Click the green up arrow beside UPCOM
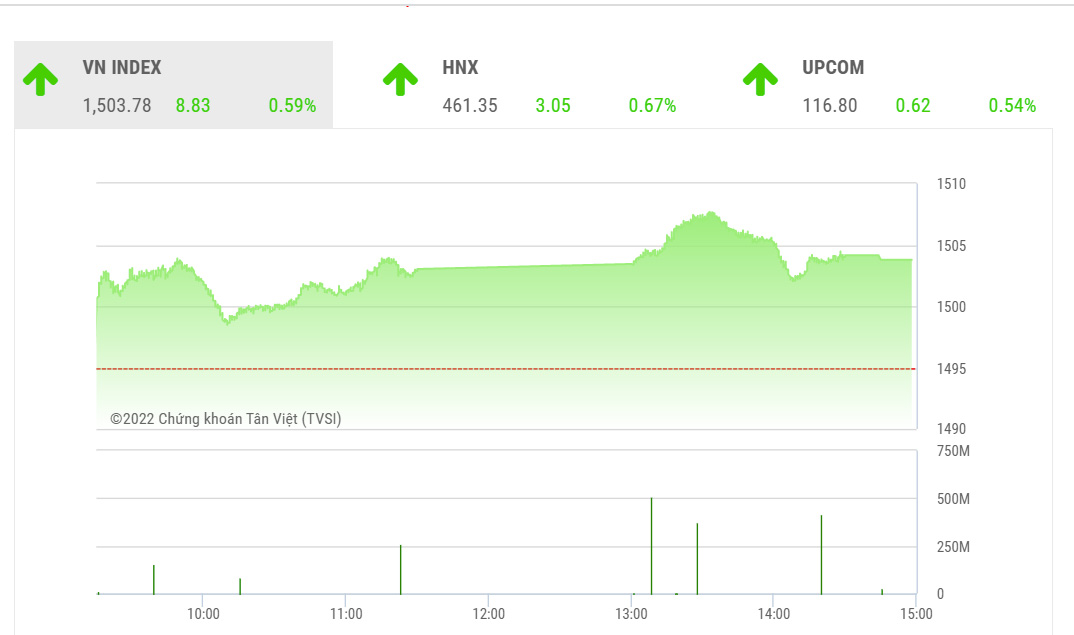This screenshot has height=635, width=1074. click(760, 80)
